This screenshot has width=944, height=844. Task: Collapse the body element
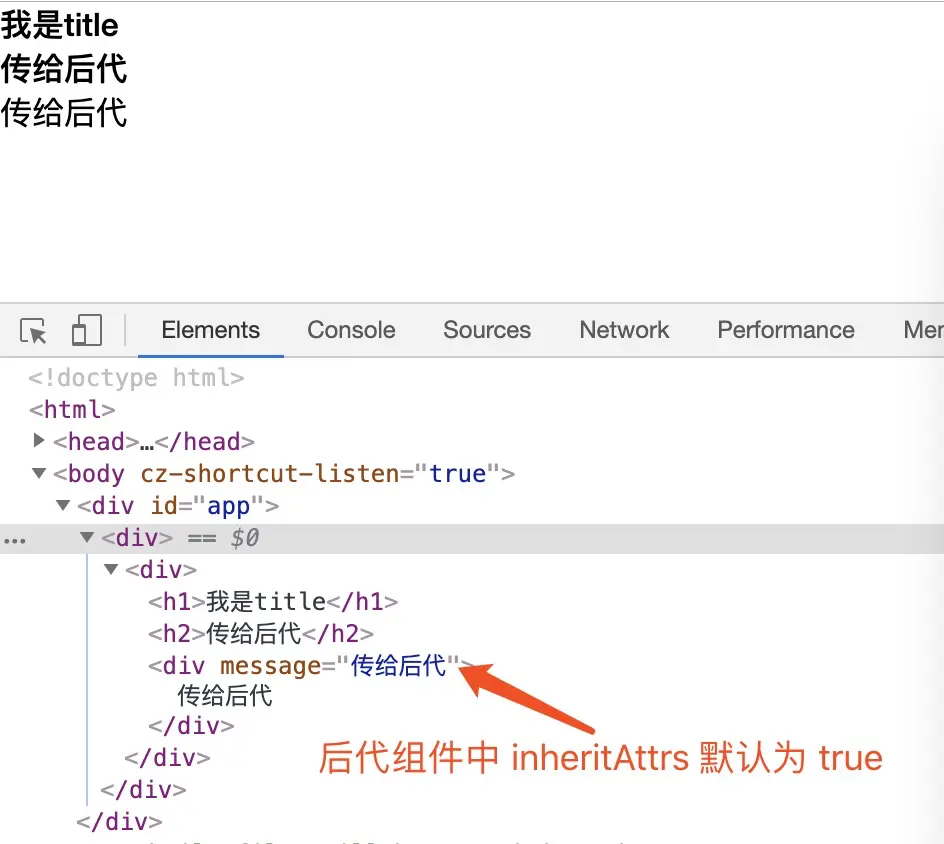(38, 473)
